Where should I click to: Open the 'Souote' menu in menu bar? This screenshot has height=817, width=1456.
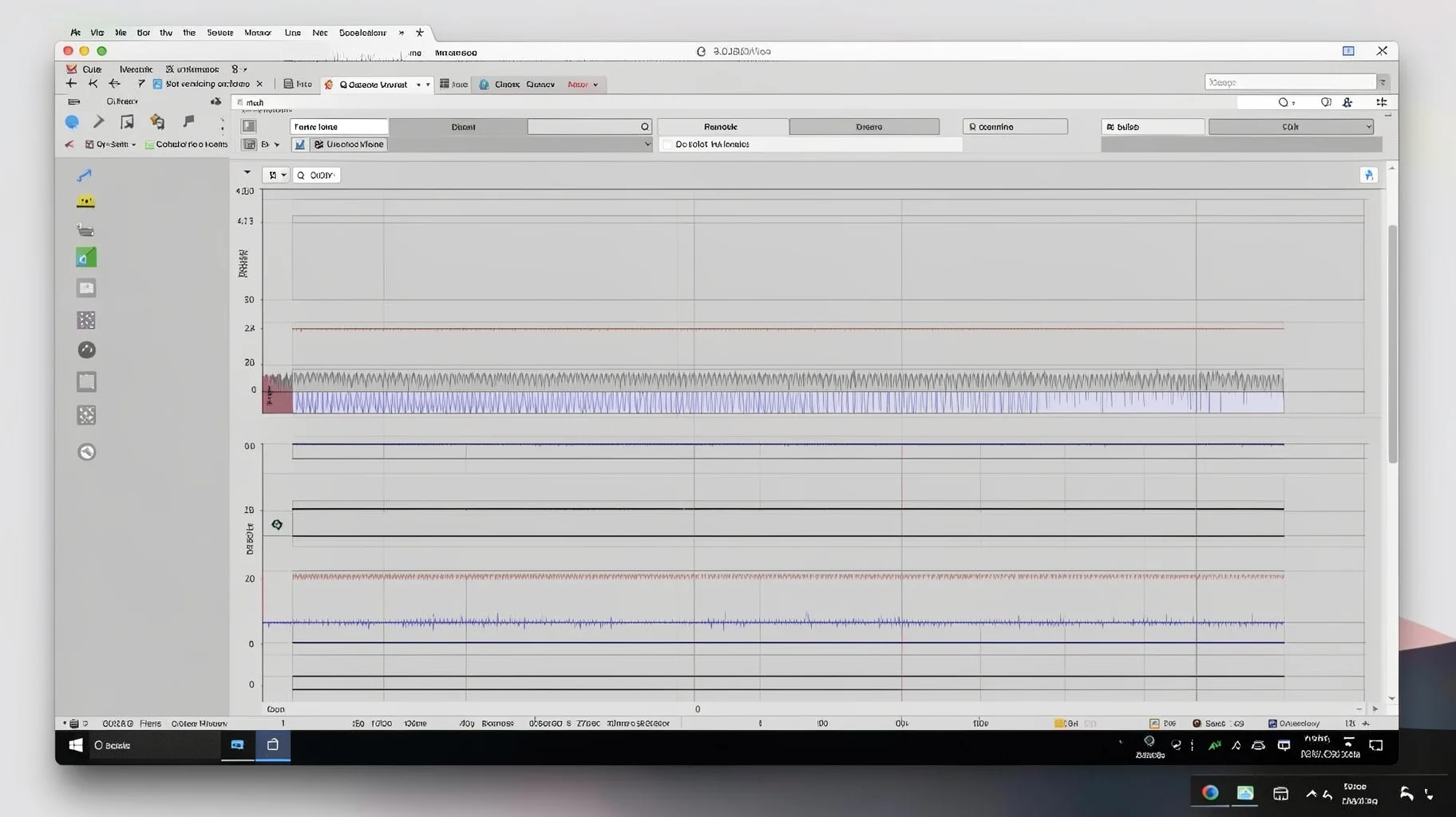220,33
